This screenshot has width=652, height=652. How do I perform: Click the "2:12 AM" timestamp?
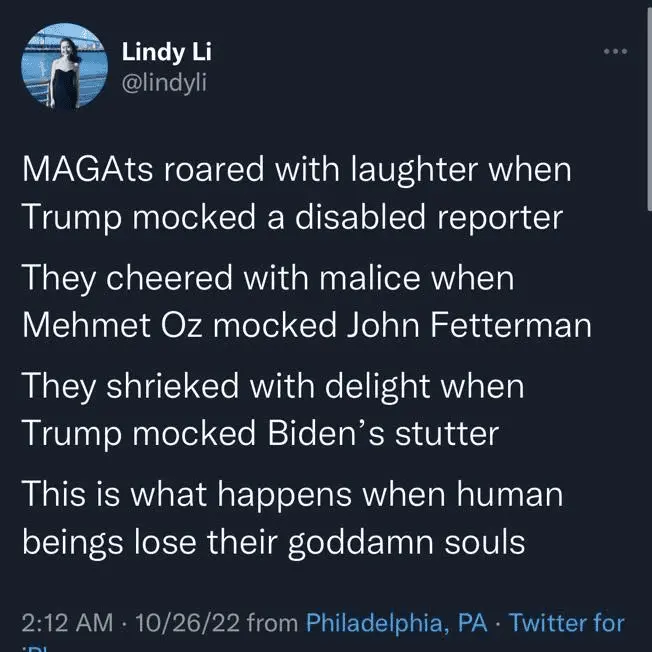66,623
